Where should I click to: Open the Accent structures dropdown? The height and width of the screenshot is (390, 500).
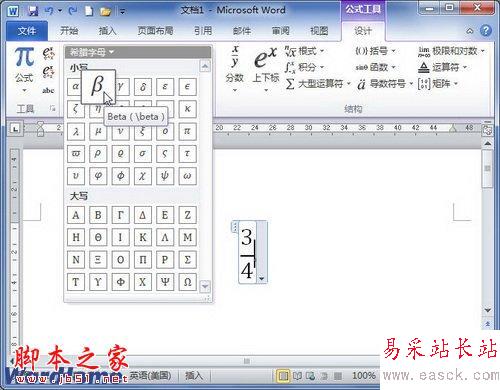[385, 84]
